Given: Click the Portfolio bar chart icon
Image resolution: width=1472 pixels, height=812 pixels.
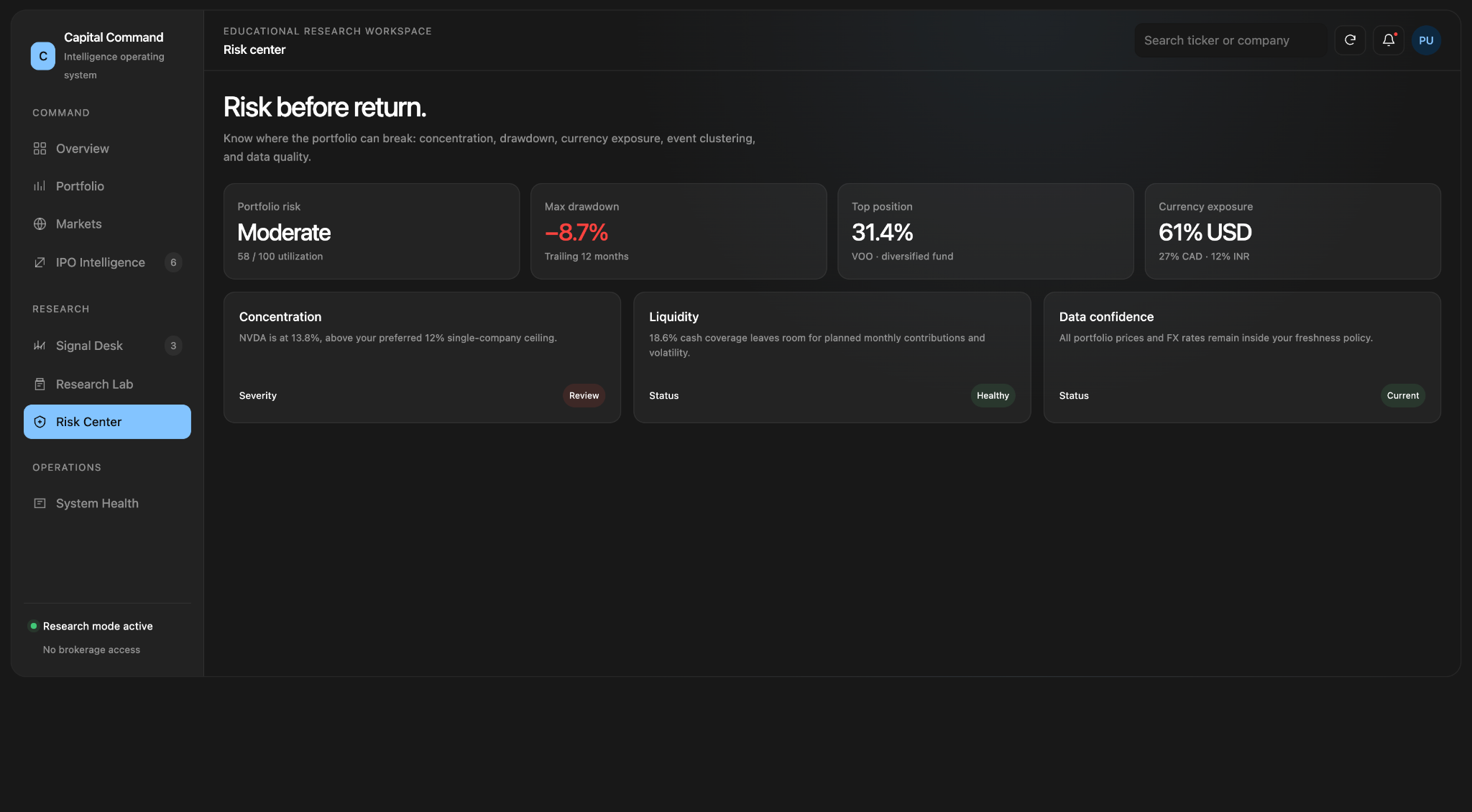Looking at the screenshot, I should point(40,186).
